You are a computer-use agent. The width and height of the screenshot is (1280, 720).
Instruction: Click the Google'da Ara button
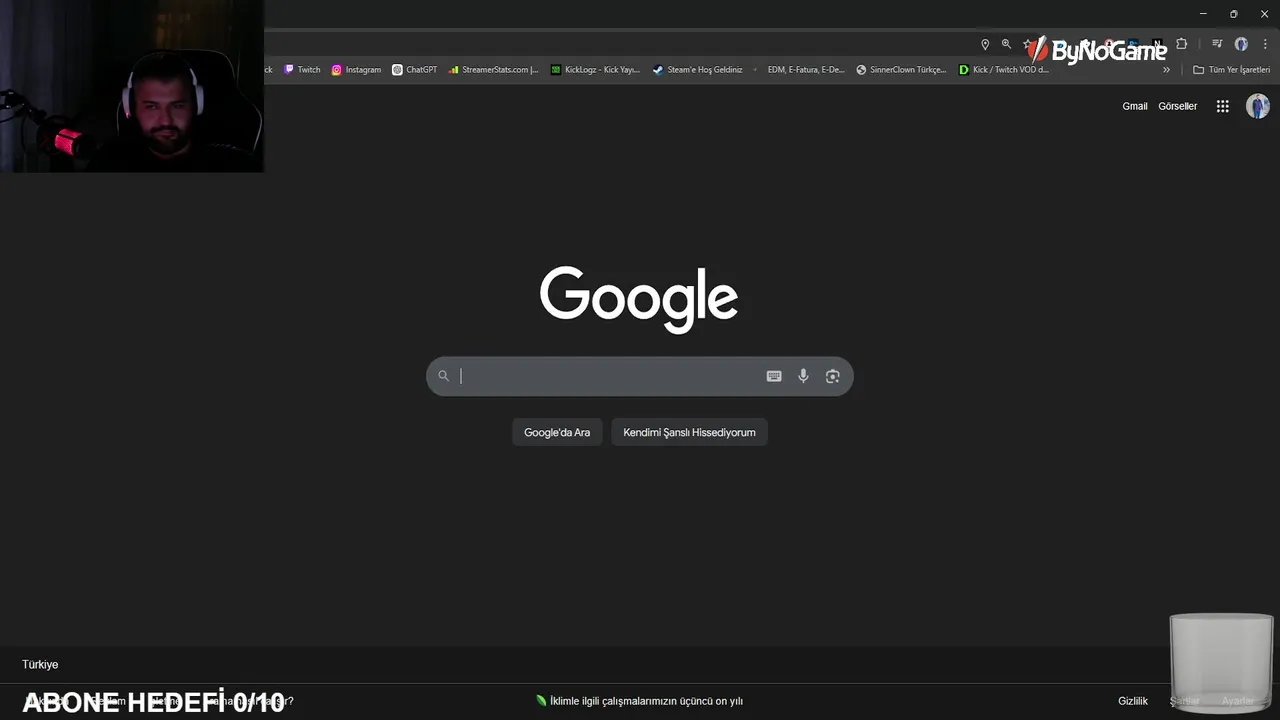pos(557,432)
